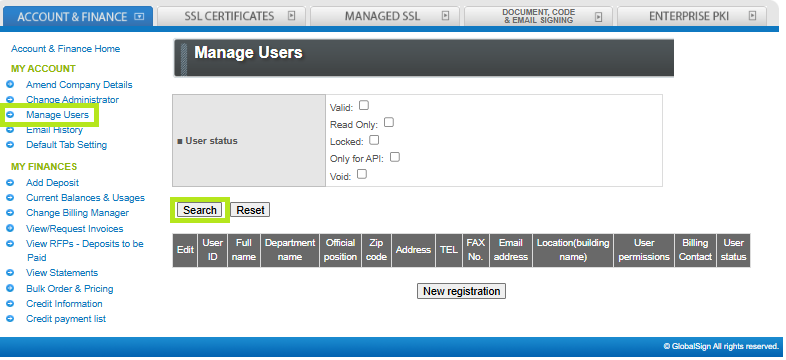Viewport: 786px width, 360px height.
Task: Switch to SSL CERTIFICATES tab
Action: point(232,16)
